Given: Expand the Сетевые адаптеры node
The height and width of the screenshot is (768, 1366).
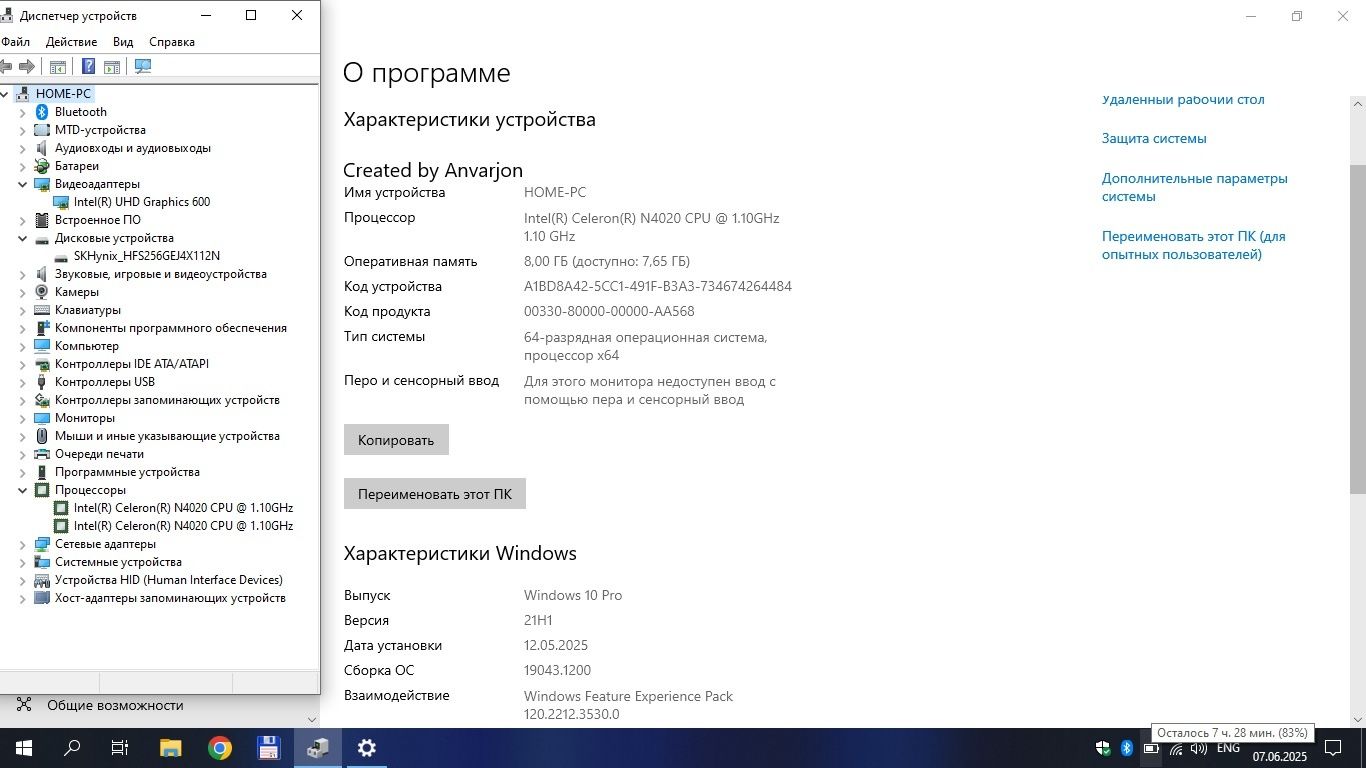Looking at the screenshot, I should pyautogui.click(x=23, y=544).
